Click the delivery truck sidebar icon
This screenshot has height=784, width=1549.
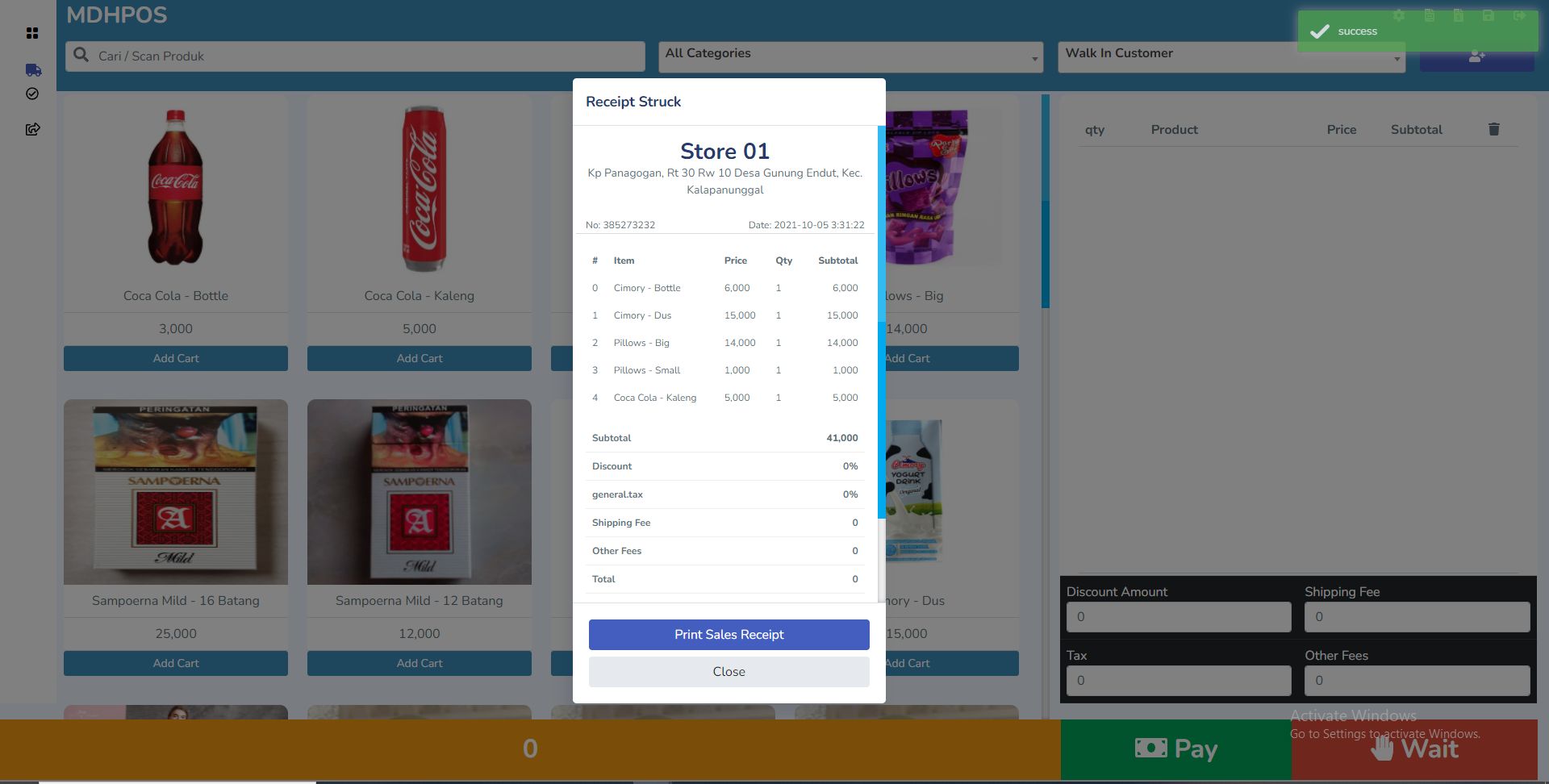(x=33, y=70)
